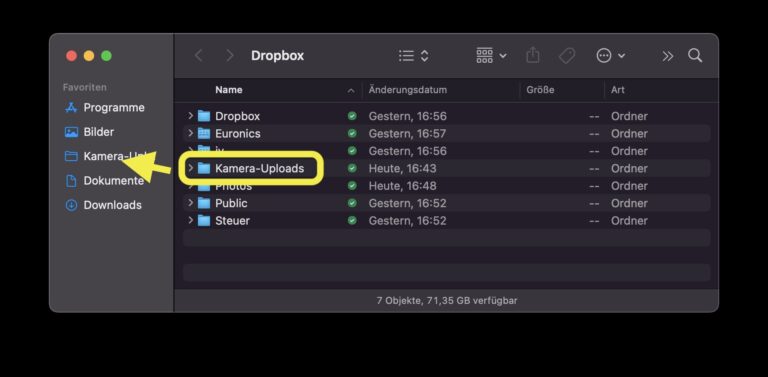Open the grouping options dropdown

(491, 56)
